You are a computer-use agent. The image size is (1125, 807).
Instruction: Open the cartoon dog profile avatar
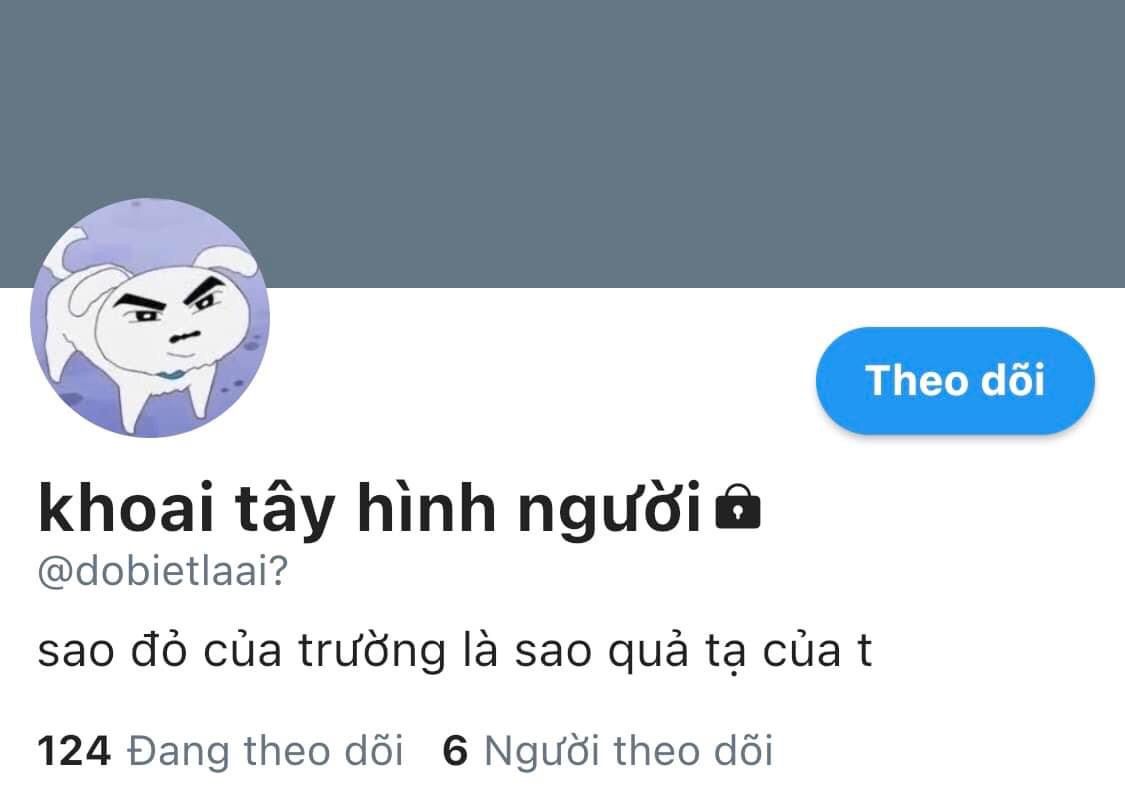tap(150, 318)
